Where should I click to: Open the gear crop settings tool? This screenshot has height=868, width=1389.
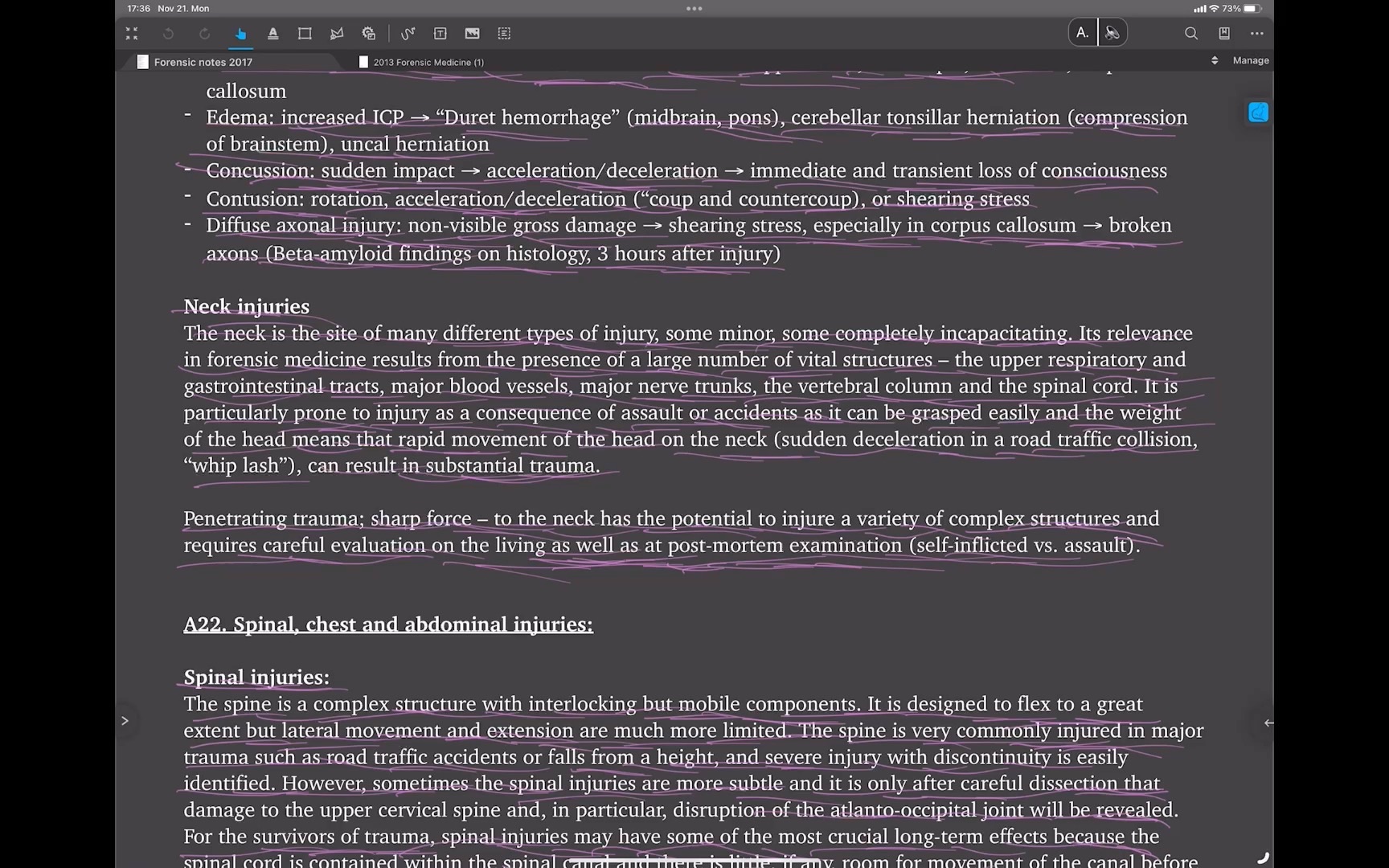(x=369, y=34)
